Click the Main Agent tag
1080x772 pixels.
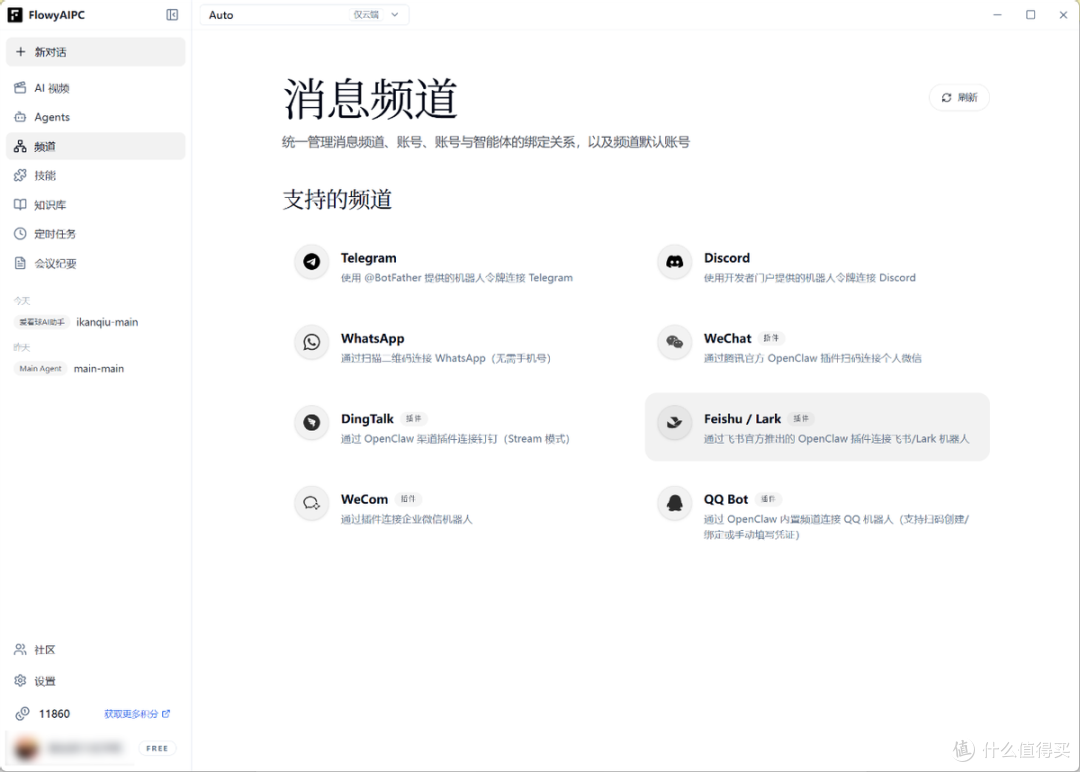pos(40,368)
